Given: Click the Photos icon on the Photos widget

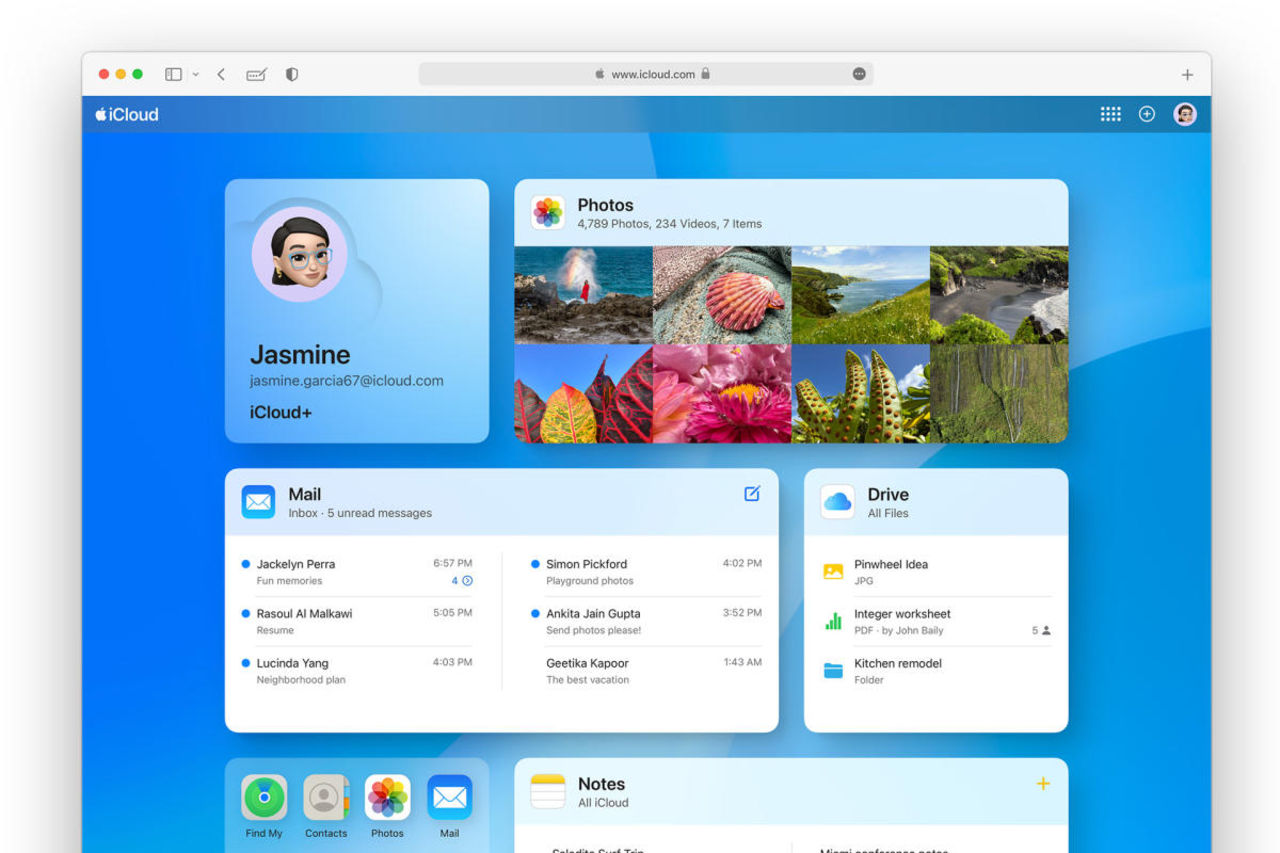Looking at the screenshot, I should pos(548,212).
